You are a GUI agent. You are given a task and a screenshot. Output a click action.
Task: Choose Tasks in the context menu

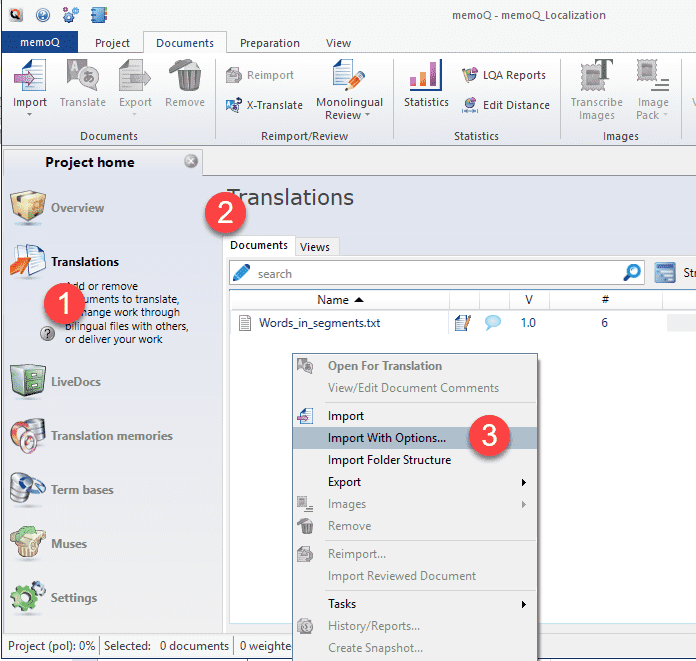(415, 604)
